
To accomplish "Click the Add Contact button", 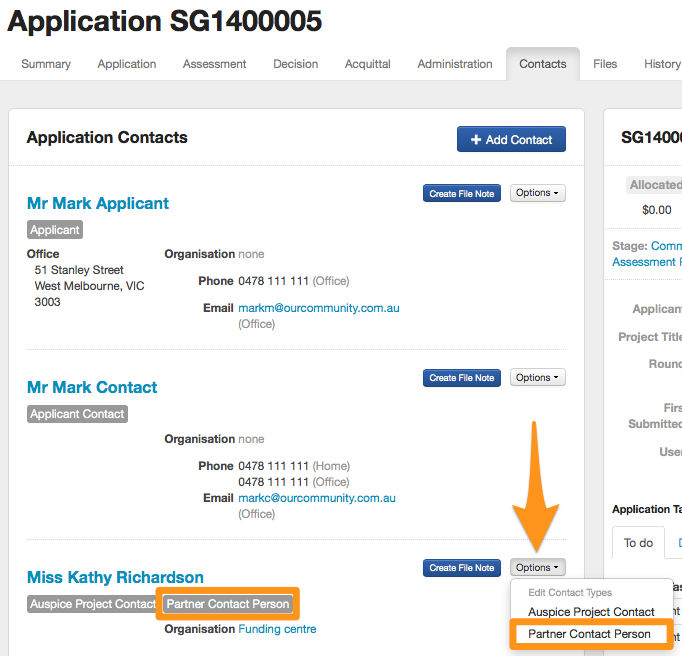I will tap(511, 140).
